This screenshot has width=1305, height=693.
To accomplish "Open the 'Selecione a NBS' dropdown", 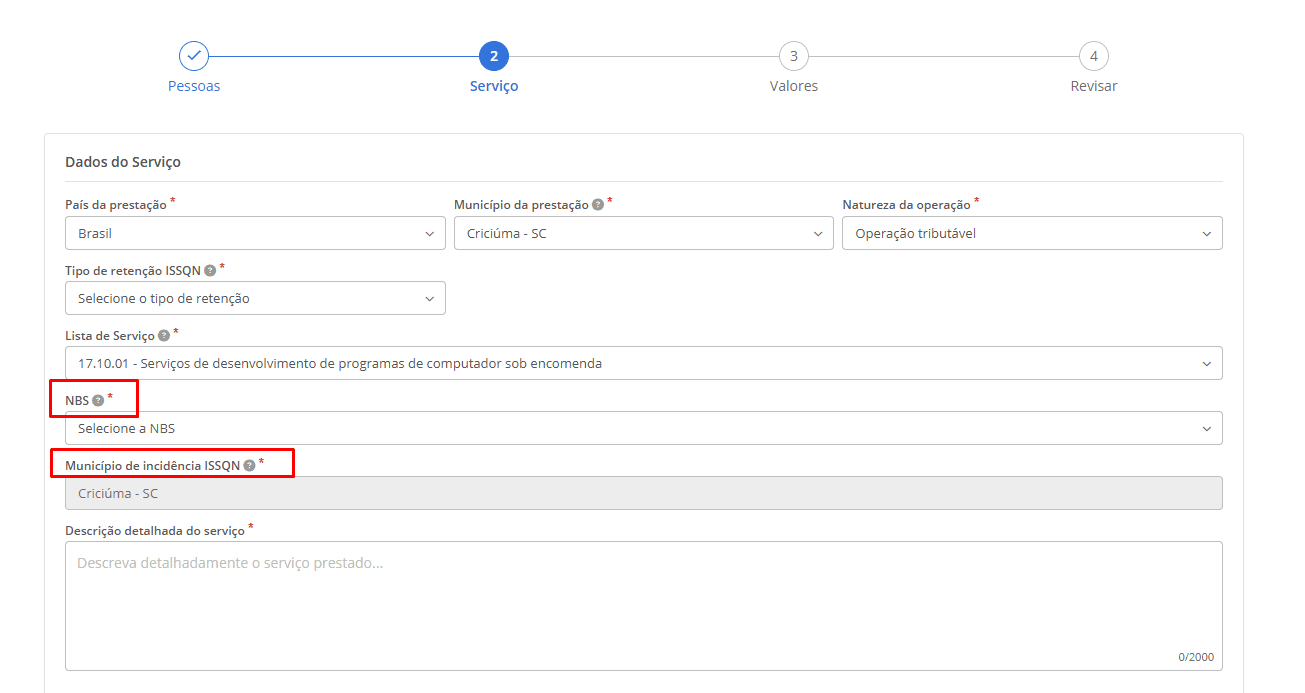I will (643, 428).
